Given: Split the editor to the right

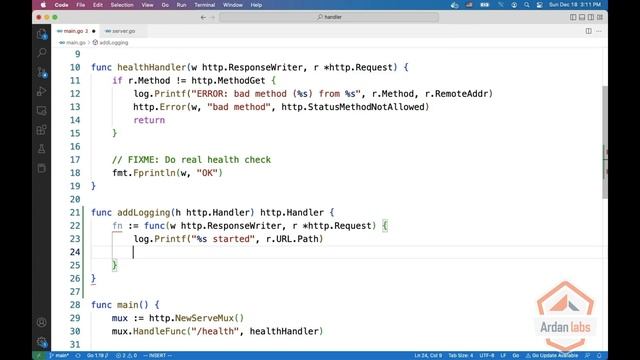Looking at the screenshot, I should click(x=589, y=31).
